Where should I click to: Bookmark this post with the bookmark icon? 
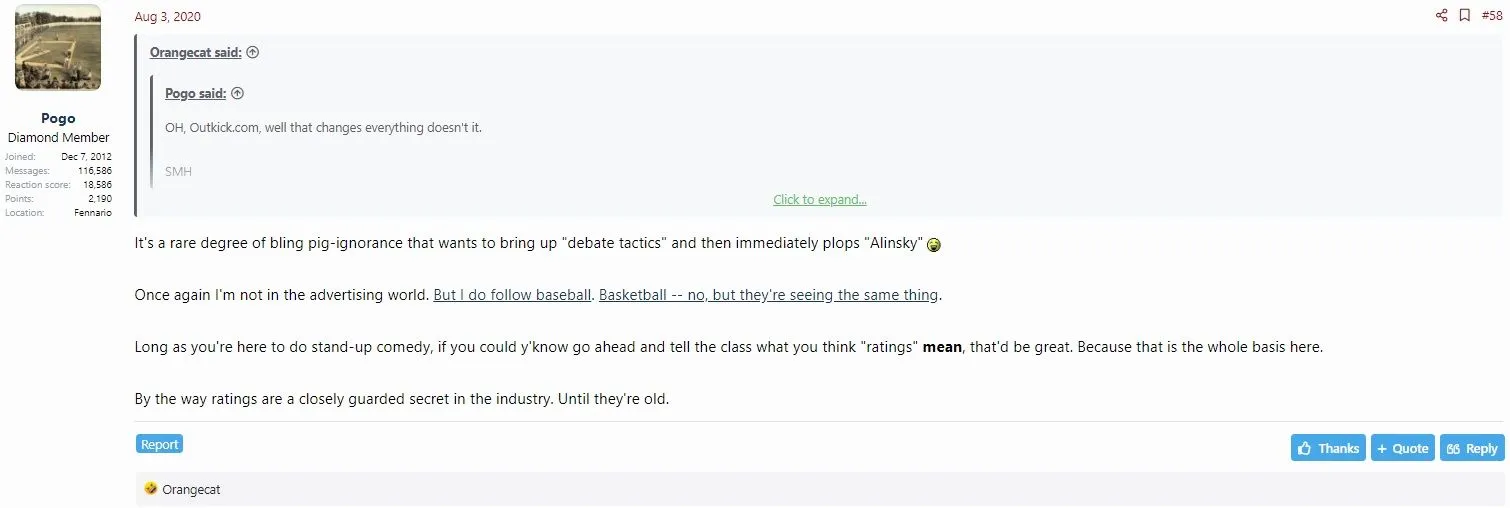click(1464, 15)
